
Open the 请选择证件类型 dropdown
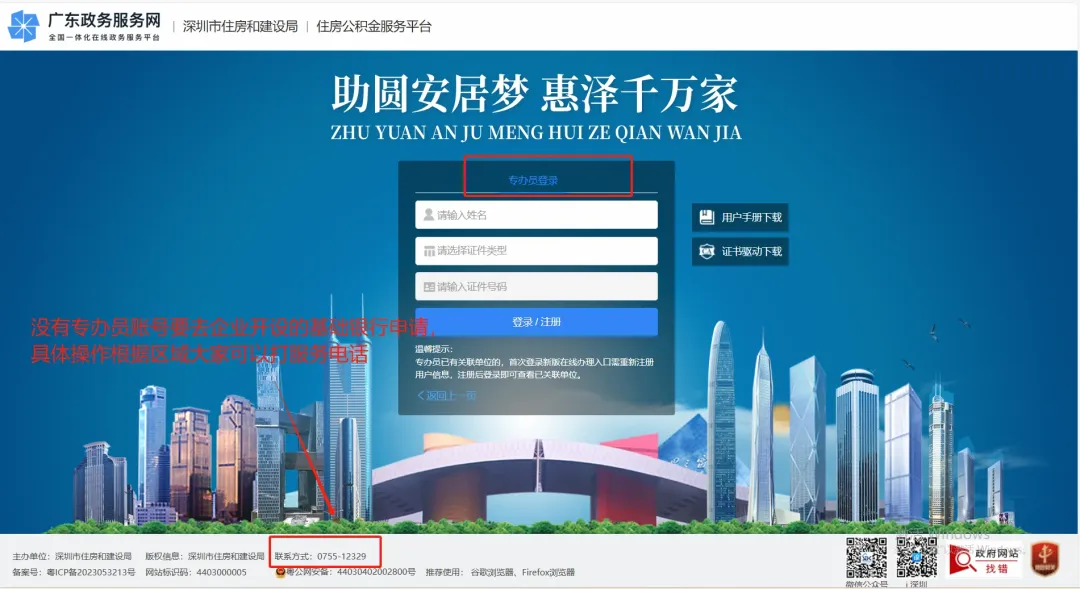tap(536, 251)
